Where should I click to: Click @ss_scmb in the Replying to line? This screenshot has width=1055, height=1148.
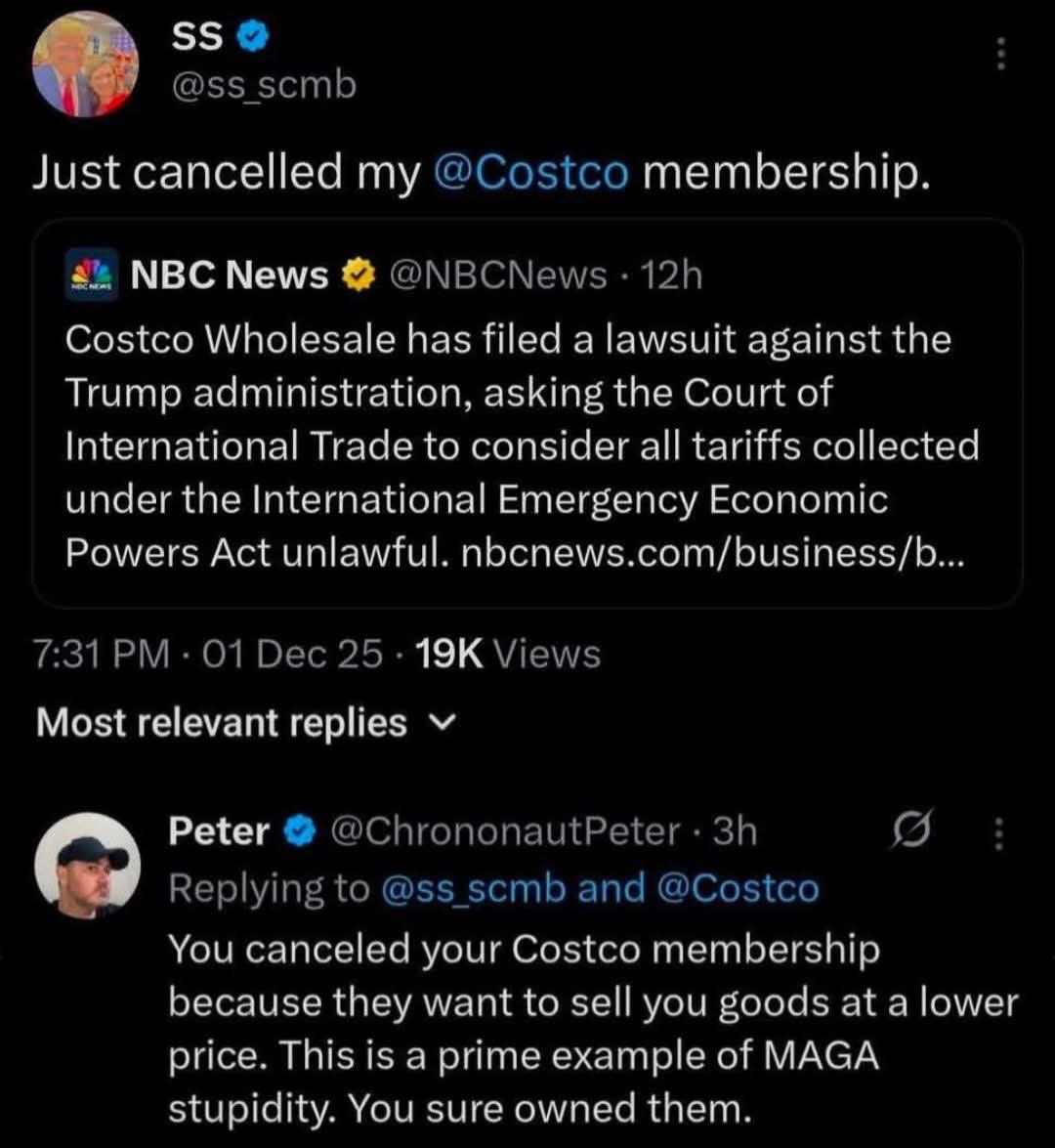[x=475, y=889]
